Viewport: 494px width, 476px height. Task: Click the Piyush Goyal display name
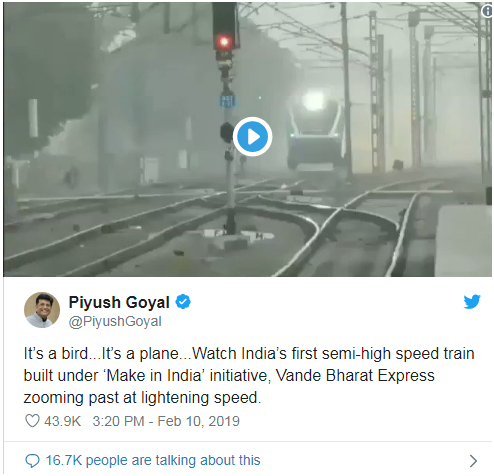(x=119, y=302)
